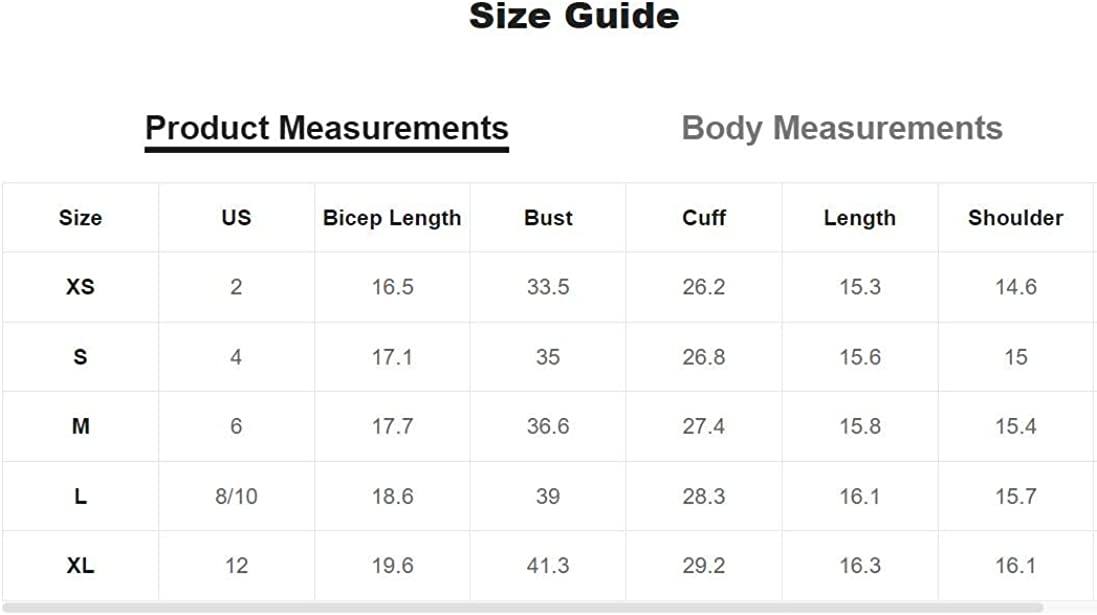
Task: Click the Bicep Length column header
Action: pos(392,218)
